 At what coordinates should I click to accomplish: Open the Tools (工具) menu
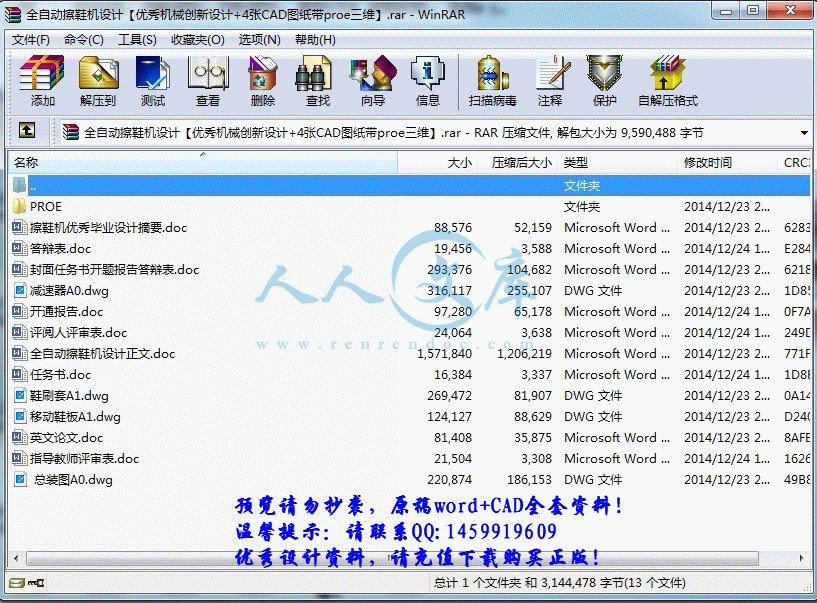click(138, 40)
